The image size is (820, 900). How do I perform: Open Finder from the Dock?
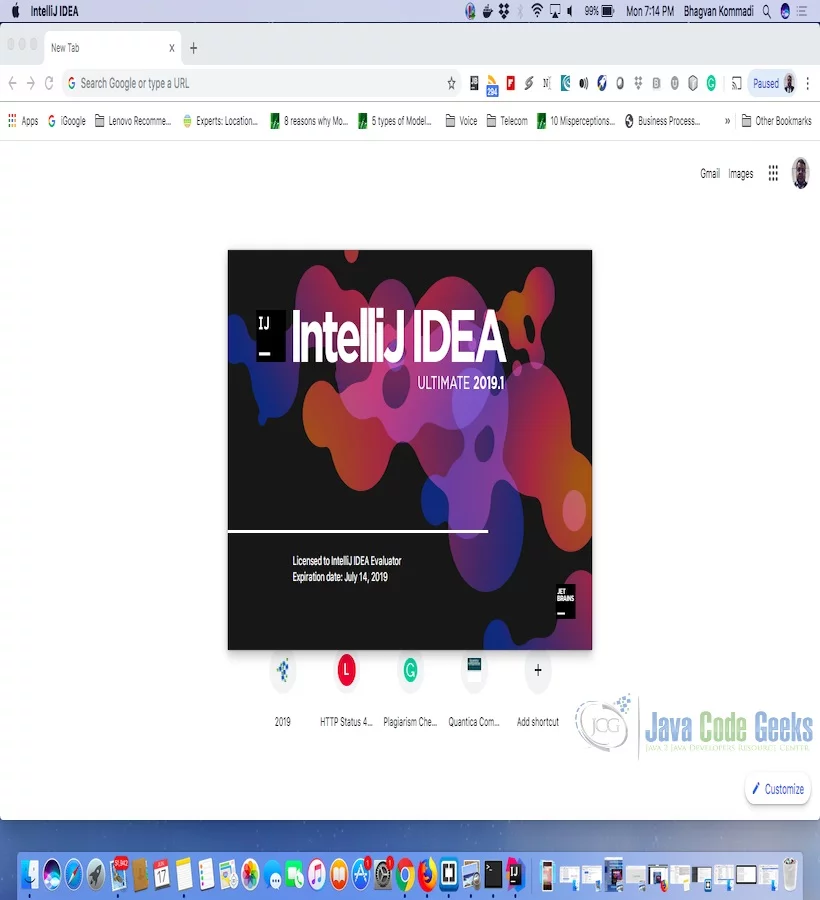(30, 874)
